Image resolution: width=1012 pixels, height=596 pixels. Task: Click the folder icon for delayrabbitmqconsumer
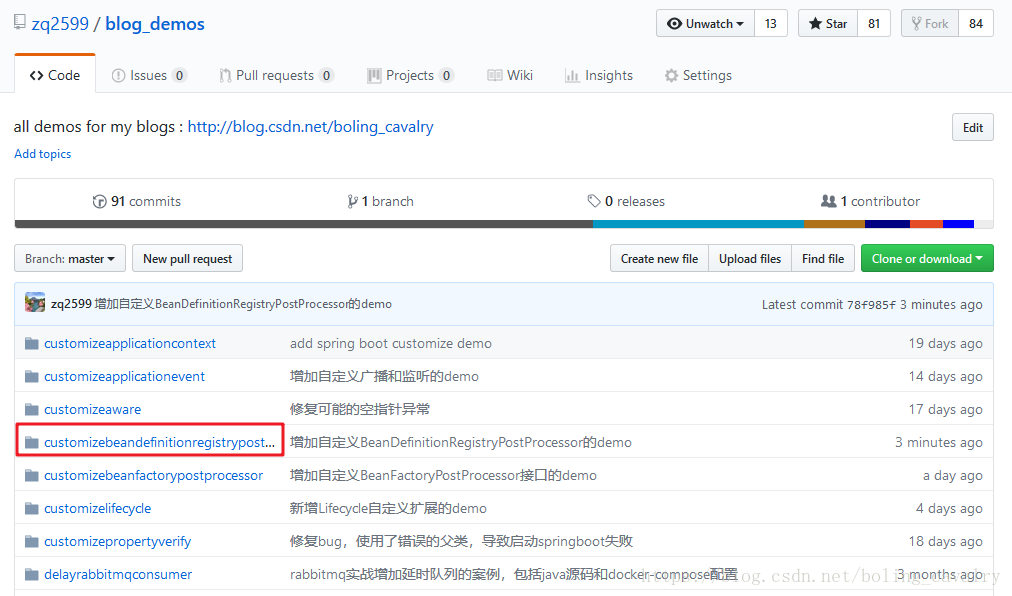tap(32, 573)
